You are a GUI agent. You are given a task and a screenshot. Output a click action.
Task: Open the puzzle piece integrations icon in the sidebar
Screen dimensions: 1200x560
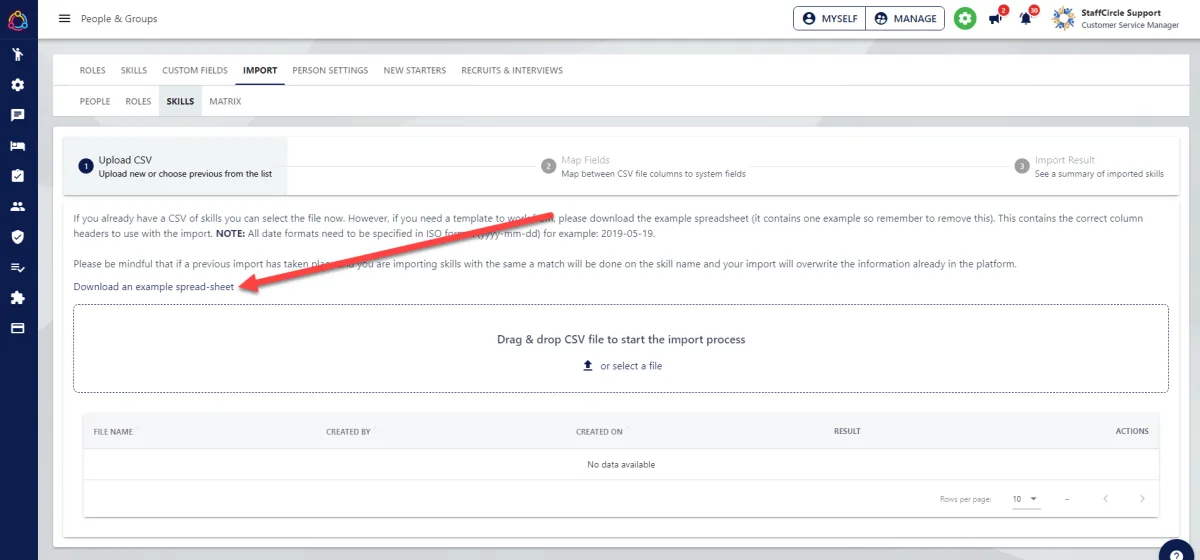coord(18,298)
